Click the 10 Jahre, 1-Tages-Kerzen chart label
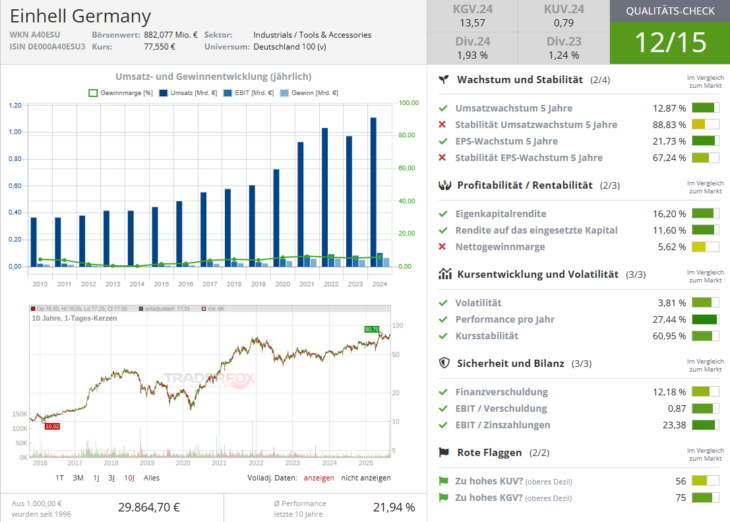 [x=74, y=319]
